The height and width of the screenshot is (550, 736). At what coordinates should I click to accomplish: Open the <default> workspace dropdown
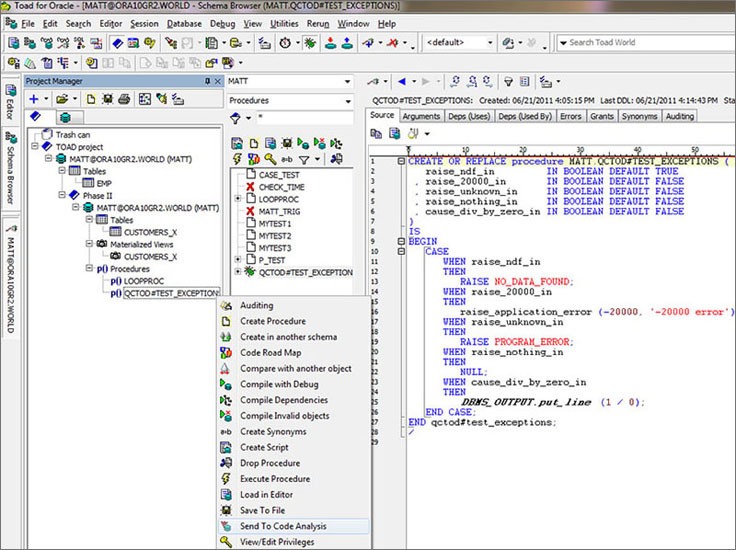(x=490, y=43)
